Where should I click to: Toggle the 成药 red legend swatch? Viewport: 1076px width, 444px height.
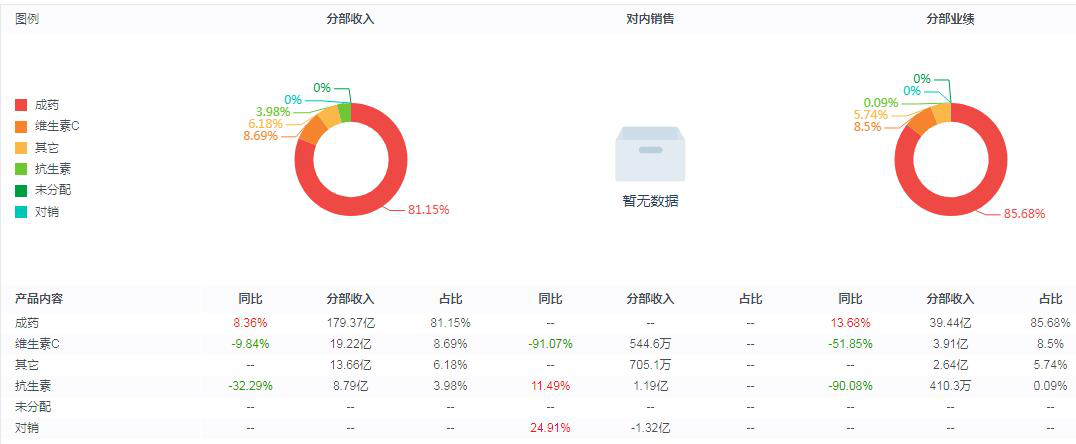tap(22, 105)
